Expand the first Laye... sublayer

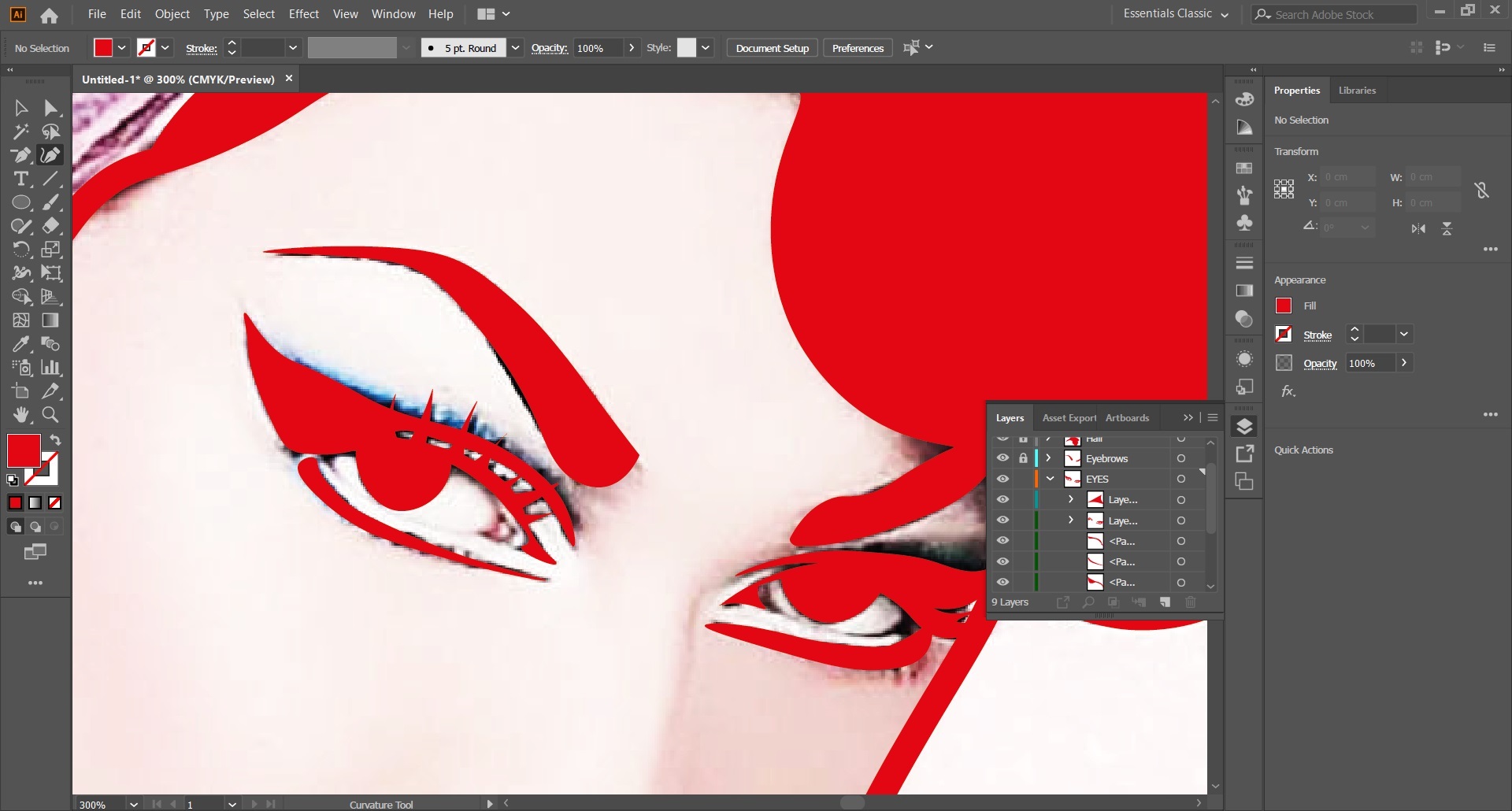pos(1071,499)
